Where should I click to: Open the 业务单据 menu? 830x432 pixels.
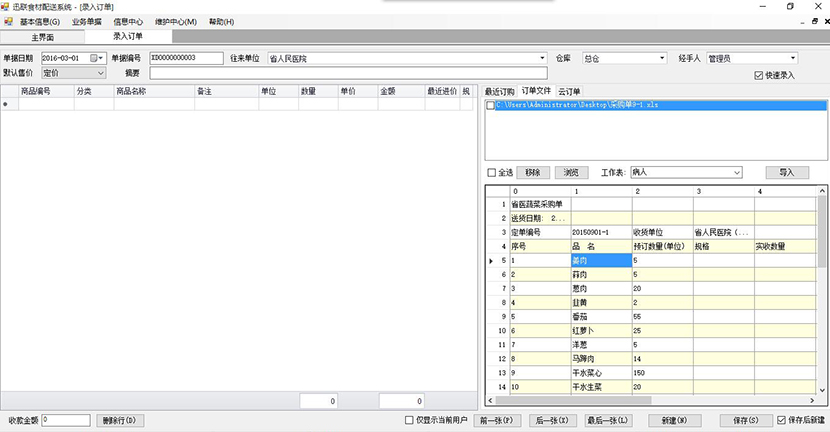click(x=87, y=22)
